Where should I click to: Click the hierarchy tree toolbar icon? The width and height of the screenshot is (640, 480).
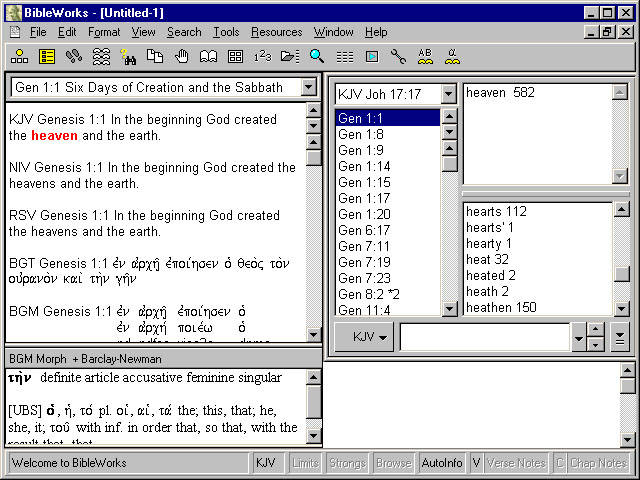tap(19, 56)
